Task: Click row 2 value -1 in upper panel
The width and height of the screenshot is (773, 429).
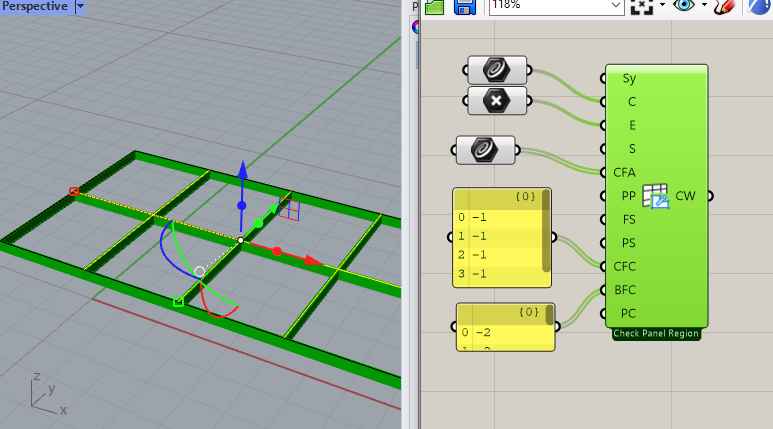Action: 479,255
